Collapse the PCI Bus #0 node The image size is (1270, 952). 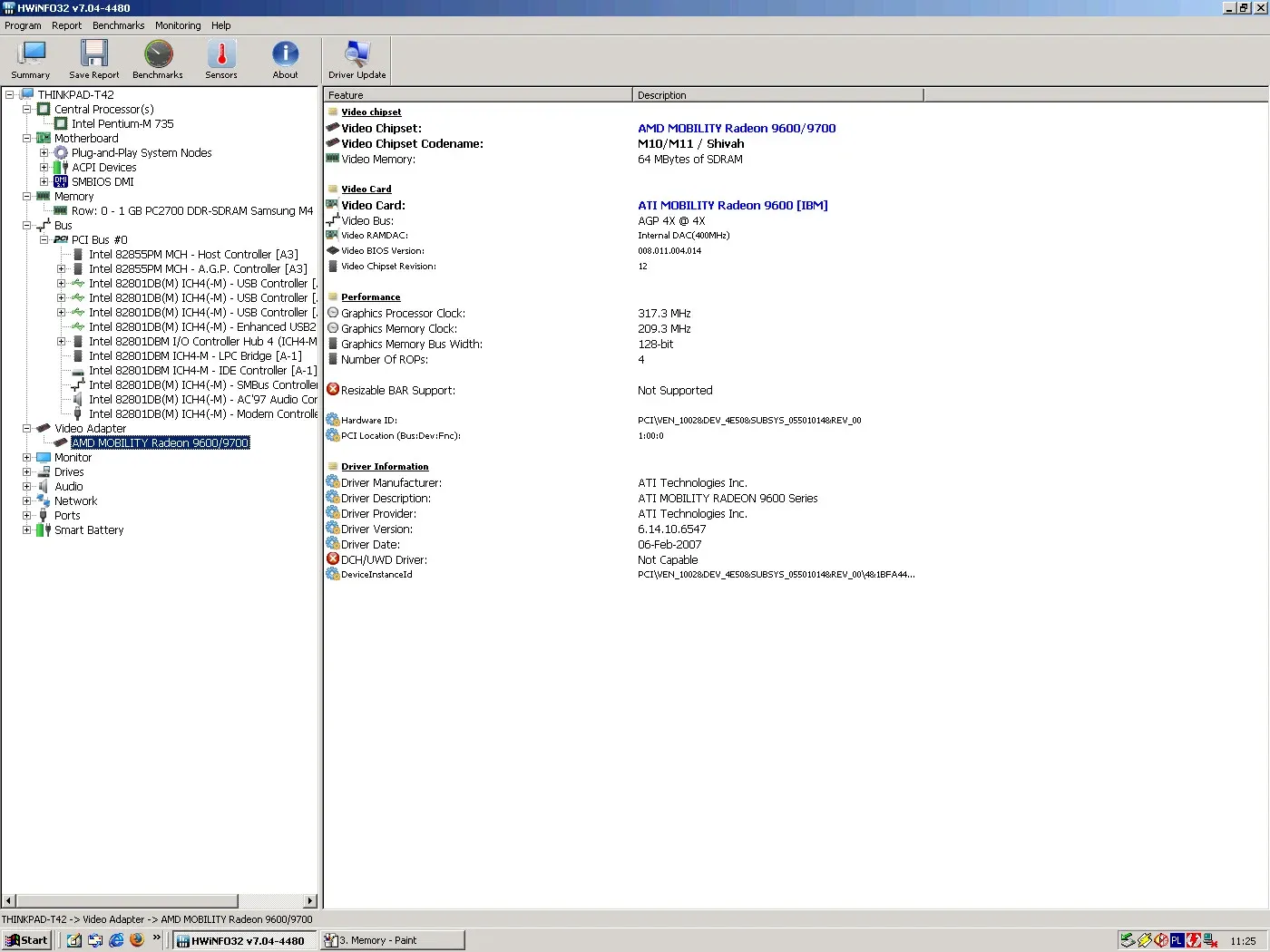[x=44, y=239]
